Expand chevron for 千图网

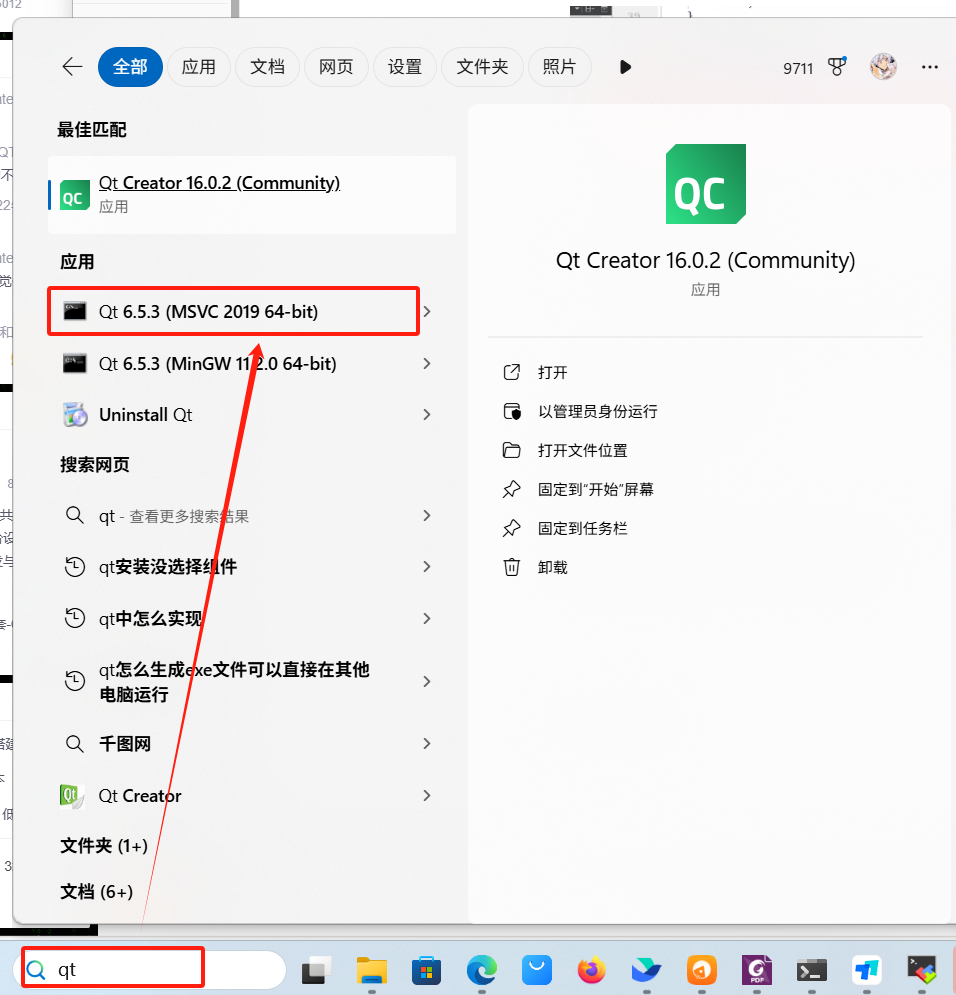click(x=427, y=743)
